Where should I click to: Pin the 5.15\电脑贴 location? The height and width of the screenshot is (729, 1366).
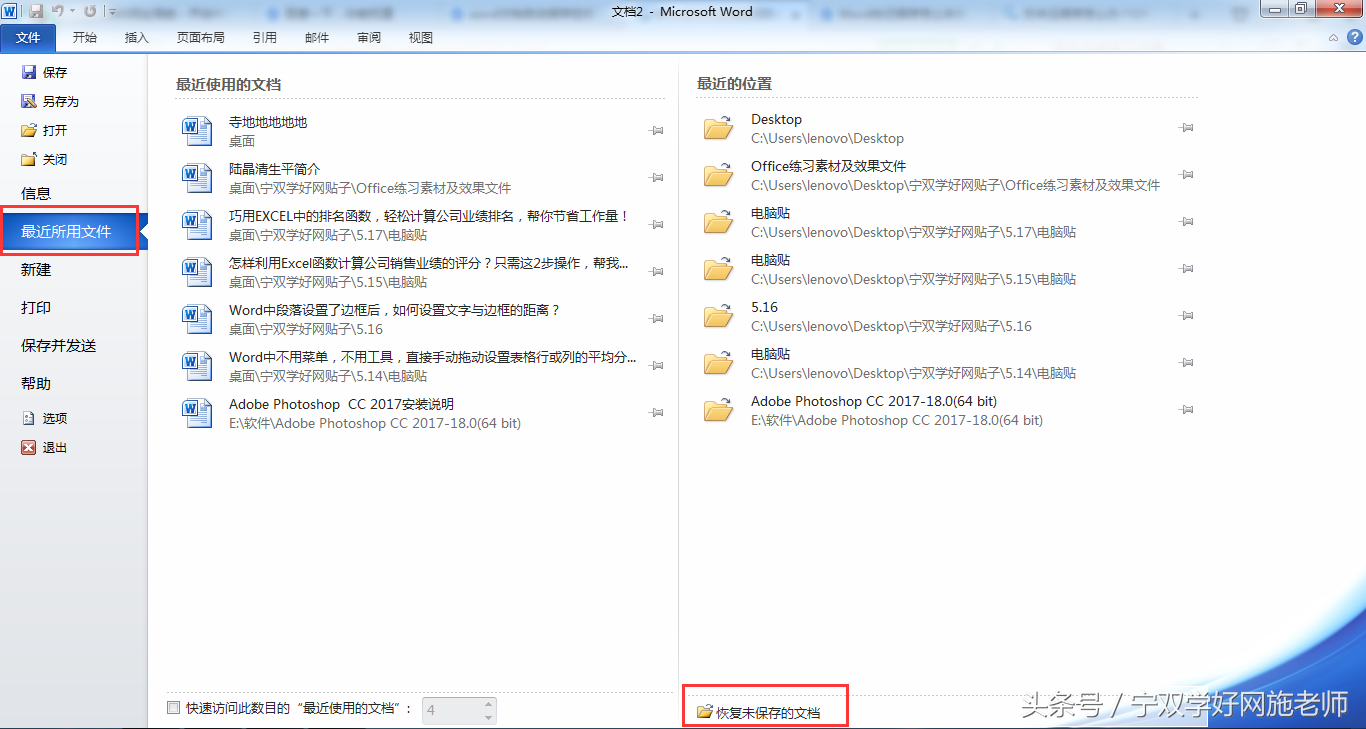pyautogui.click(x=1186, y=269)
